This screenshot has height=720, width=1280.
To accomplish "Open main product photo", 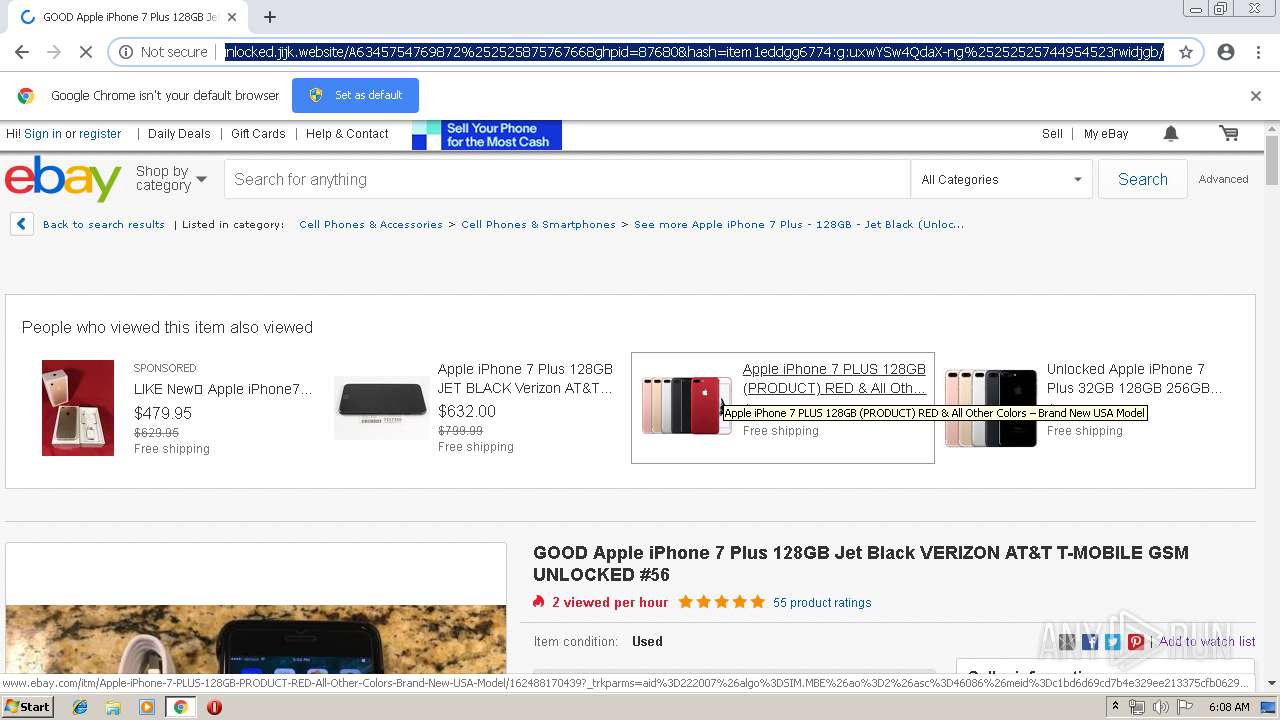I will (x=256, y=640).
